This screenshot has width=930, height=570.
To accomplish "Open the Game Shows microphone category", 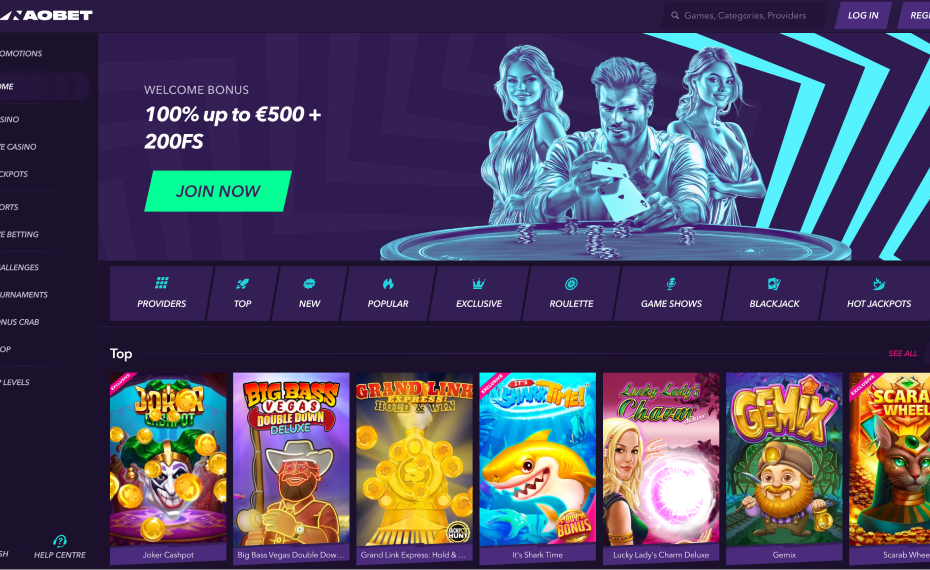I will coord(671,294).
